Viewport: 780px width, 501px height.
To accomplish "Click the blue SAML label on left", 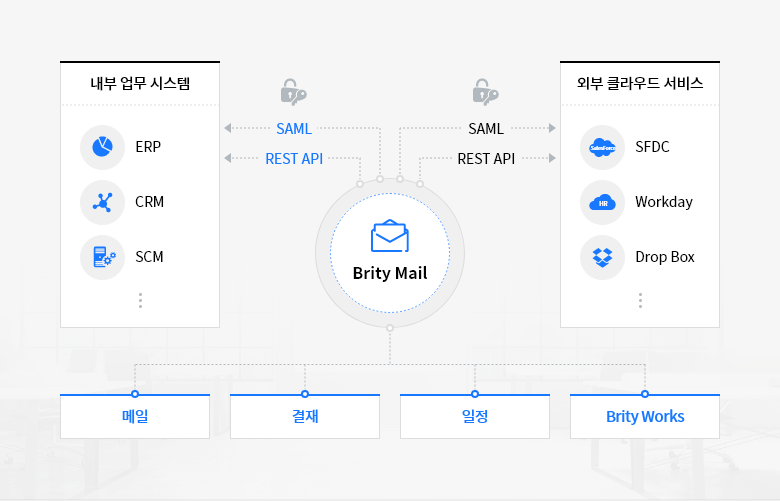I will pos(294,128).
